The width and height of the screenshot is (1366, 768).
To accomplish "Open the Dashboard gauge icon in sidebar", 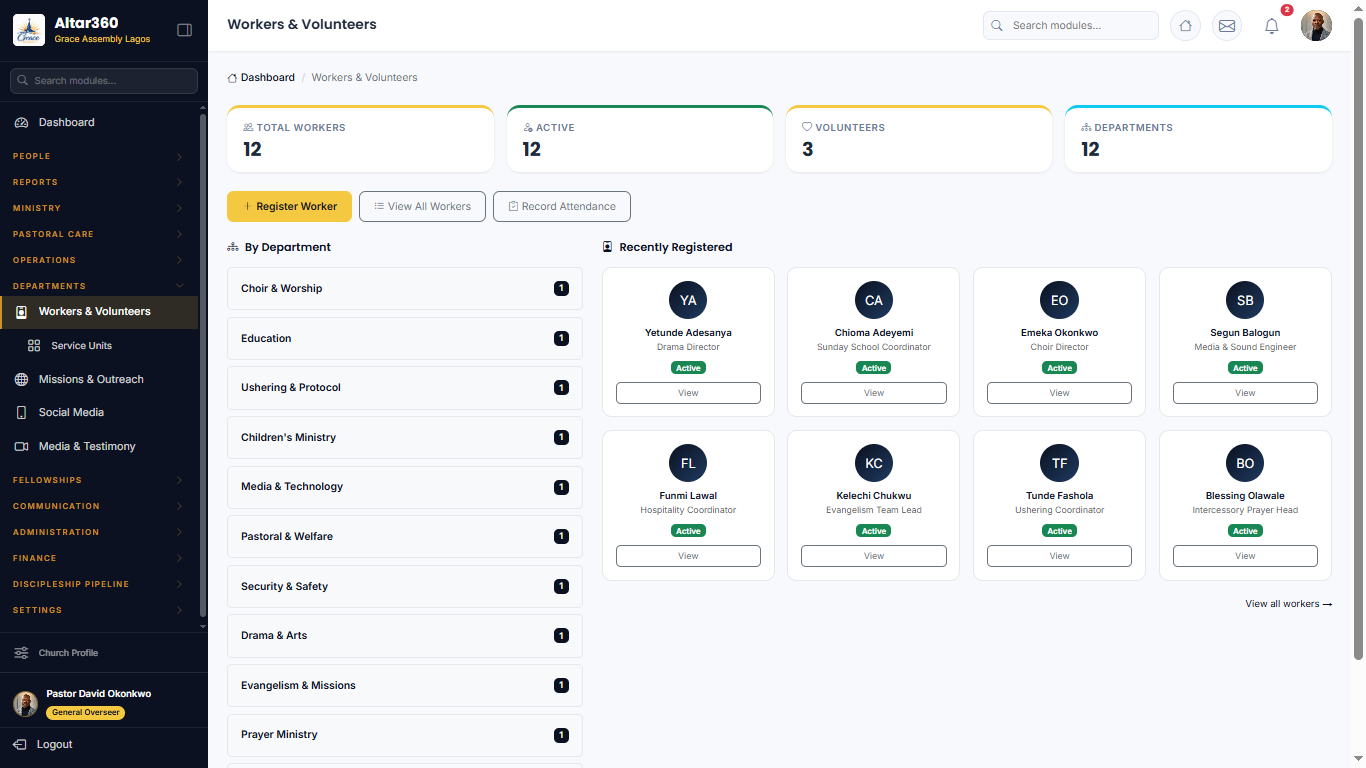I will coord(21,122).
